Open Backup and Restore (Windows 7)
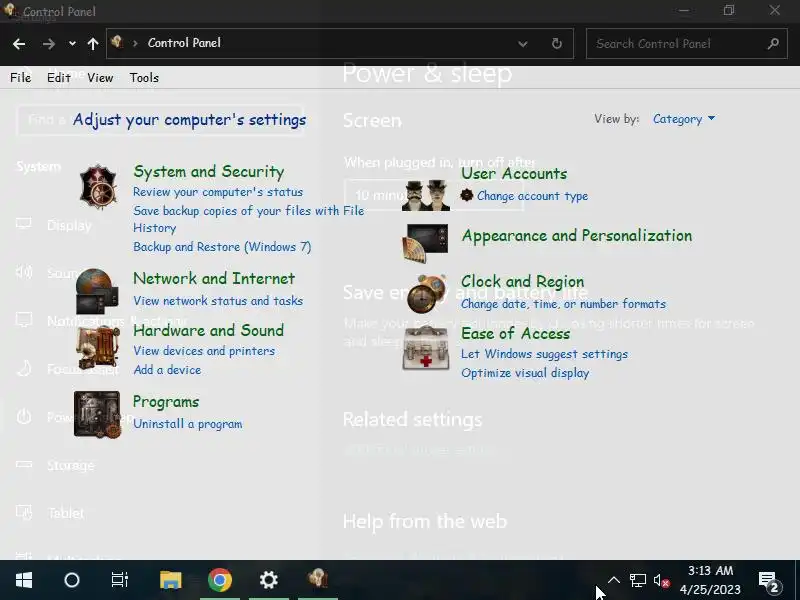Screen dimensions: 800x600 (222, 247)
